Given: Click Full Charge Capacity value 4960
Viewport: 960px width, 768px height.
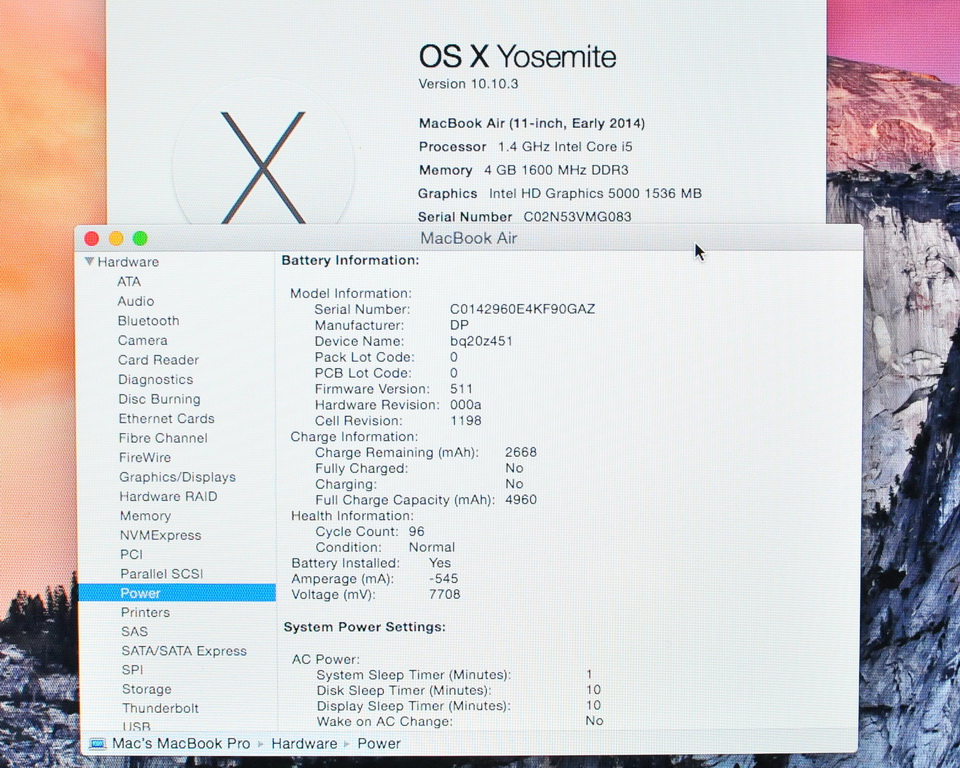Looking at the screenshot, I should click(521, 500).
